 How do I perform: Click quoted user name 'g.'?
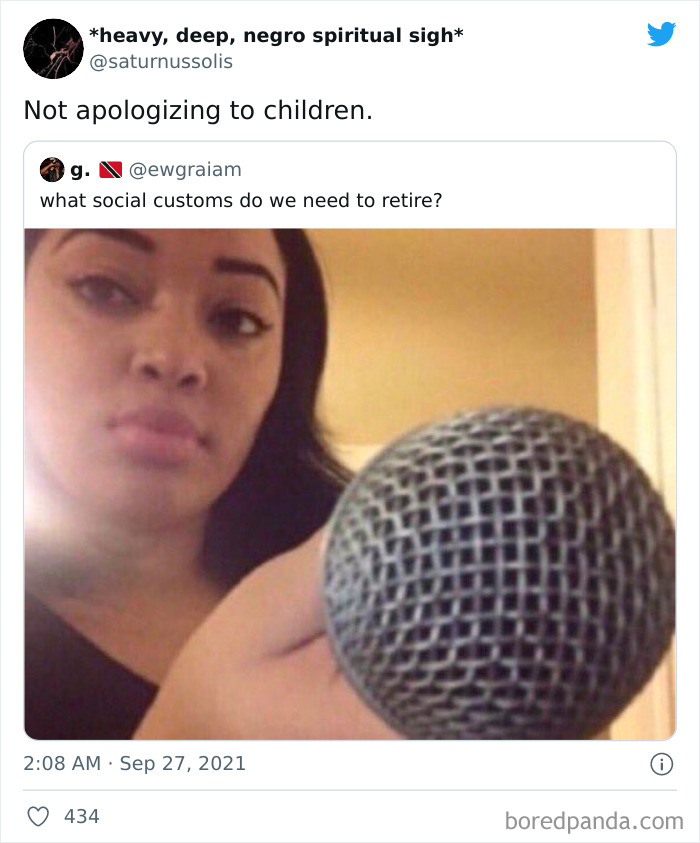(x=80, y=170)
